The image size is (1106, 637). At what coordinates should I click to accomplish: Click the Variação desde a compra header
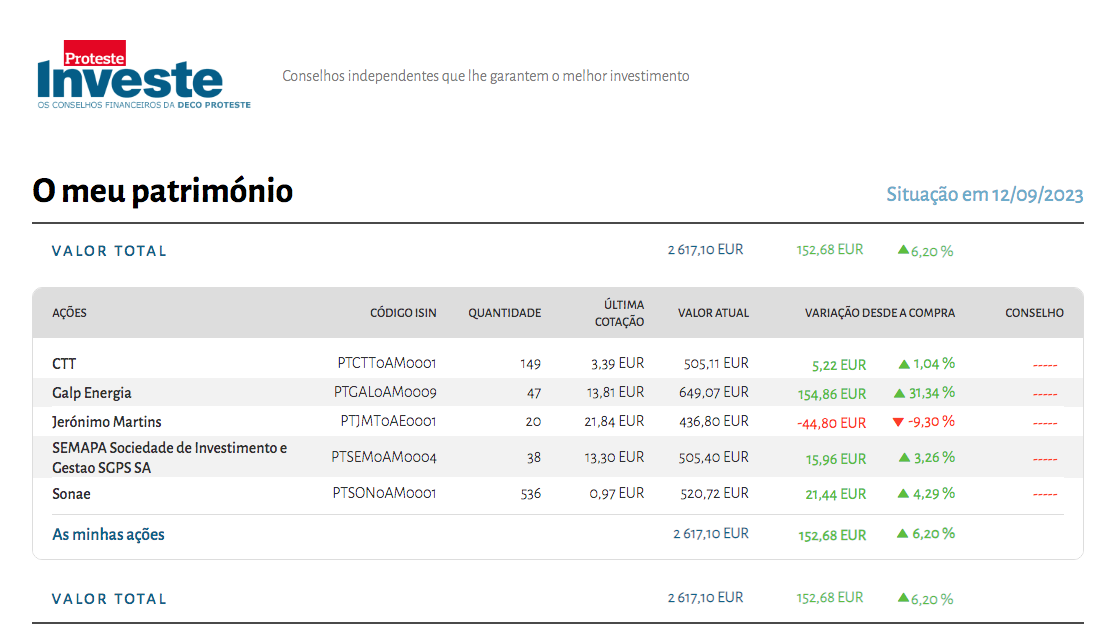(880, 313)
